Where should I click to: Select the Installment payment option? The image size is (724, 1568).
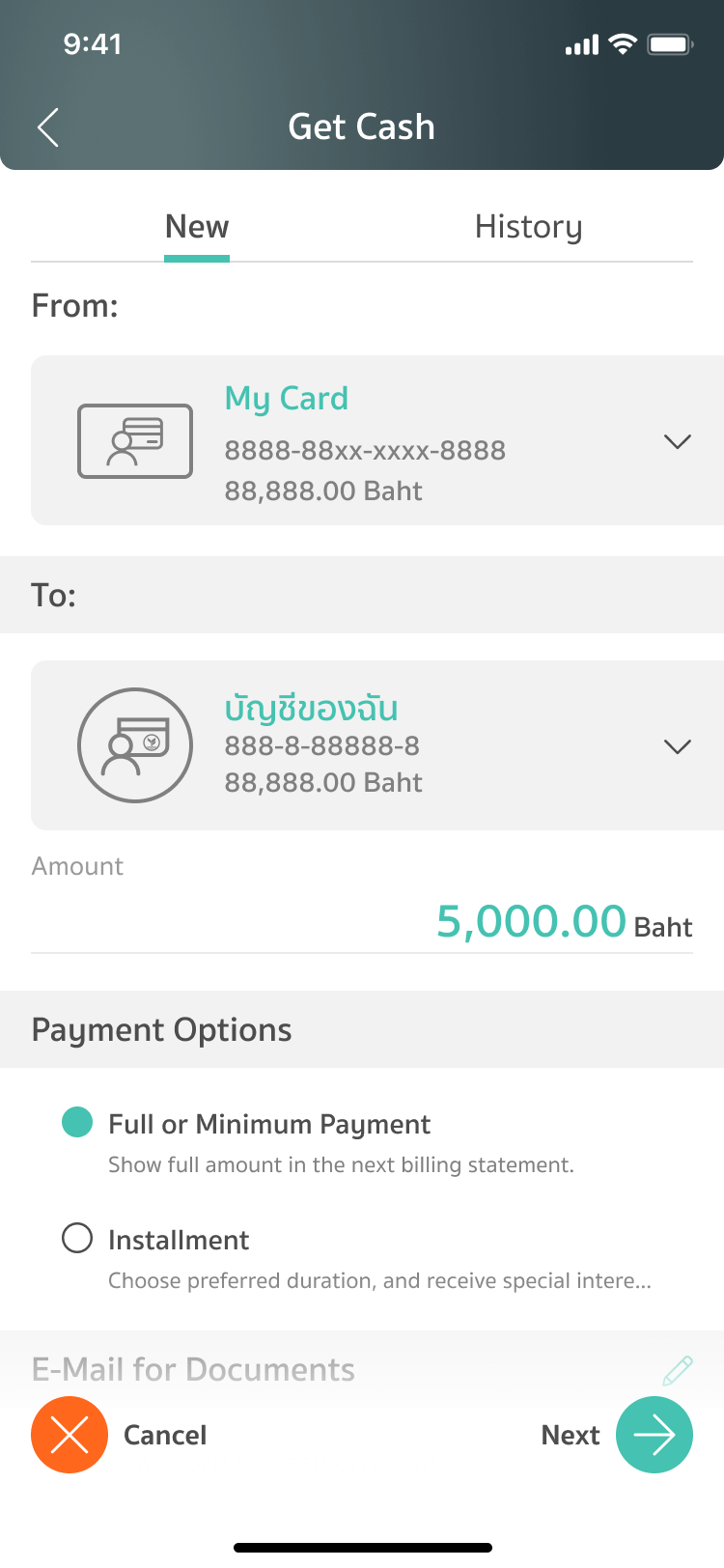click(x=77, y=1238)
